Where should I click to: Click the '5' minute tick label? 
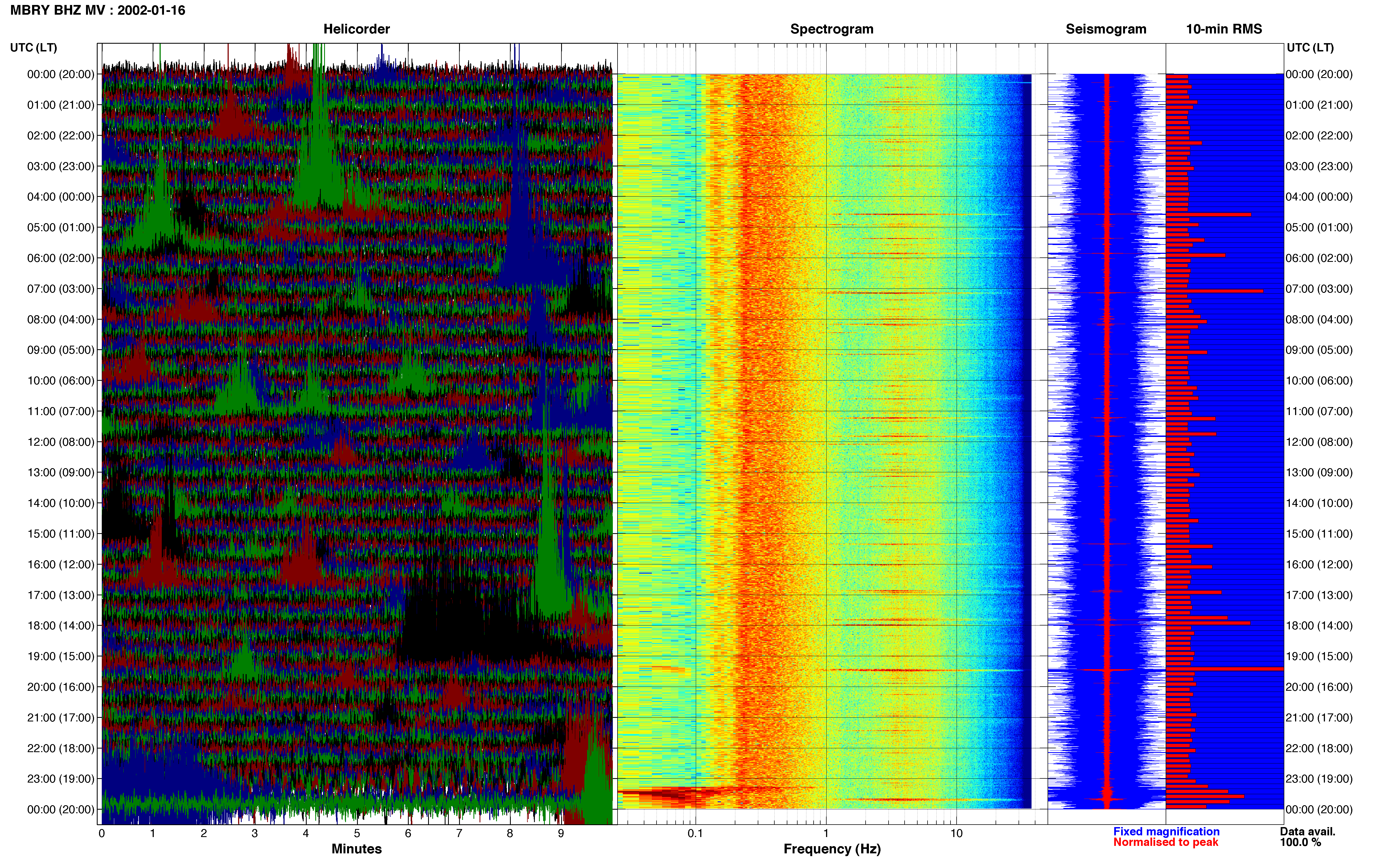[x=357, y=833]
